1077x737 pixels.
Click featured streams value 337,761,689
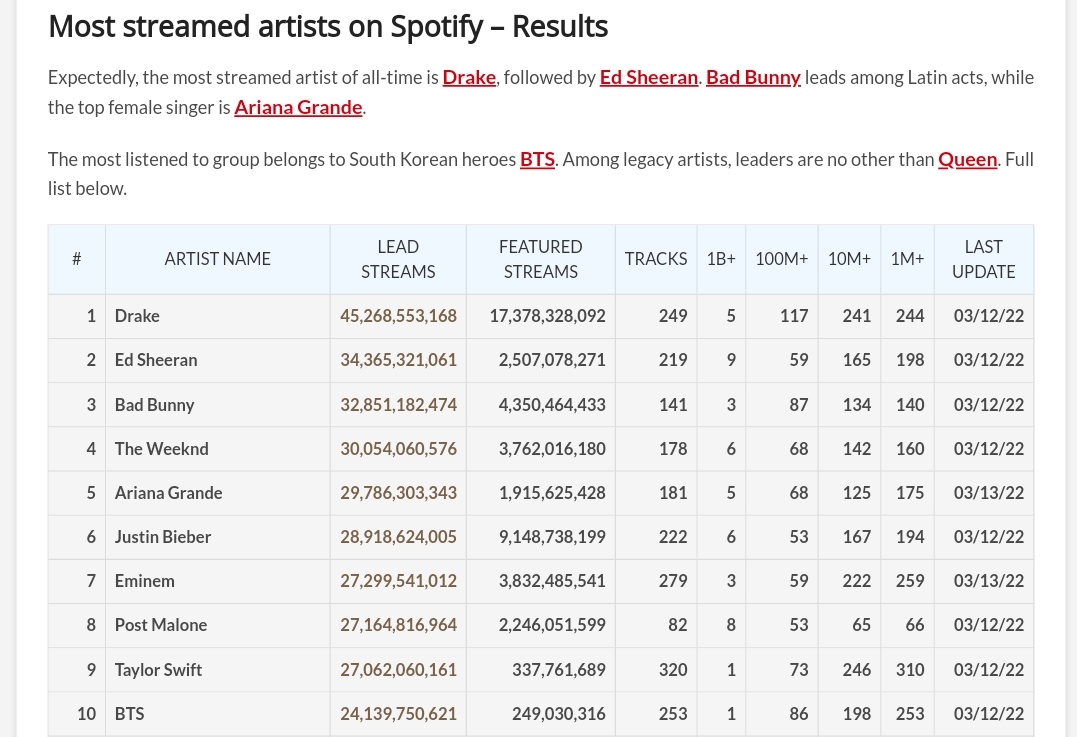[559, 670]
